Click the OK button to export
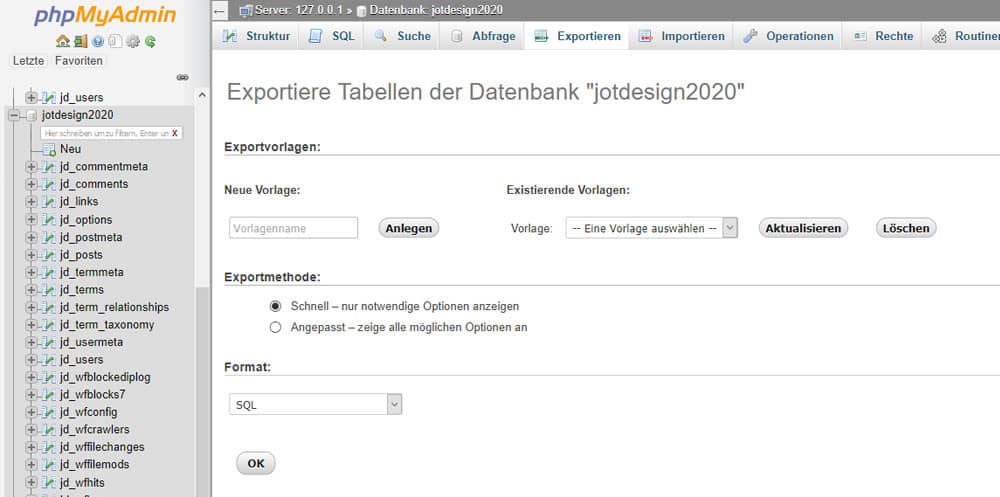Viewport: 1000px width, 497px height. [256, 464]
